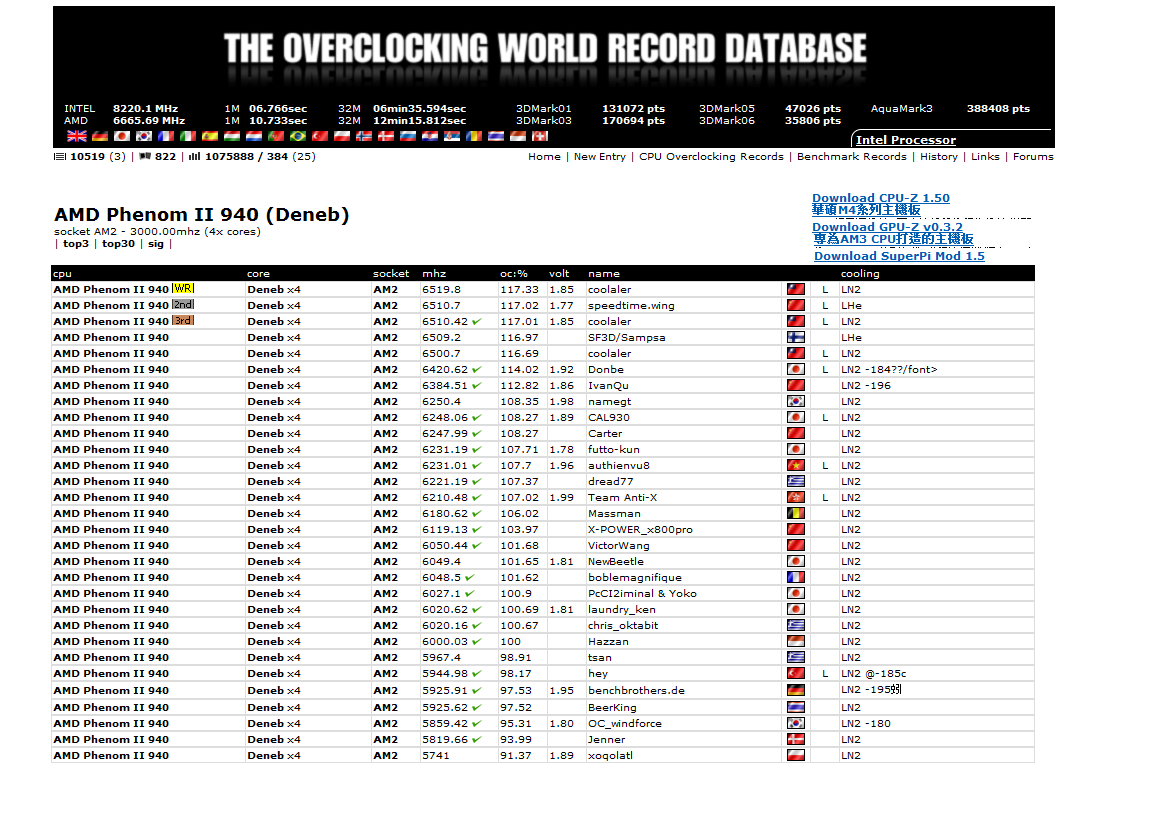Click the Danish flag in Jenner row
This screenshot has width=1154, height=834.
tap(796, 739)
